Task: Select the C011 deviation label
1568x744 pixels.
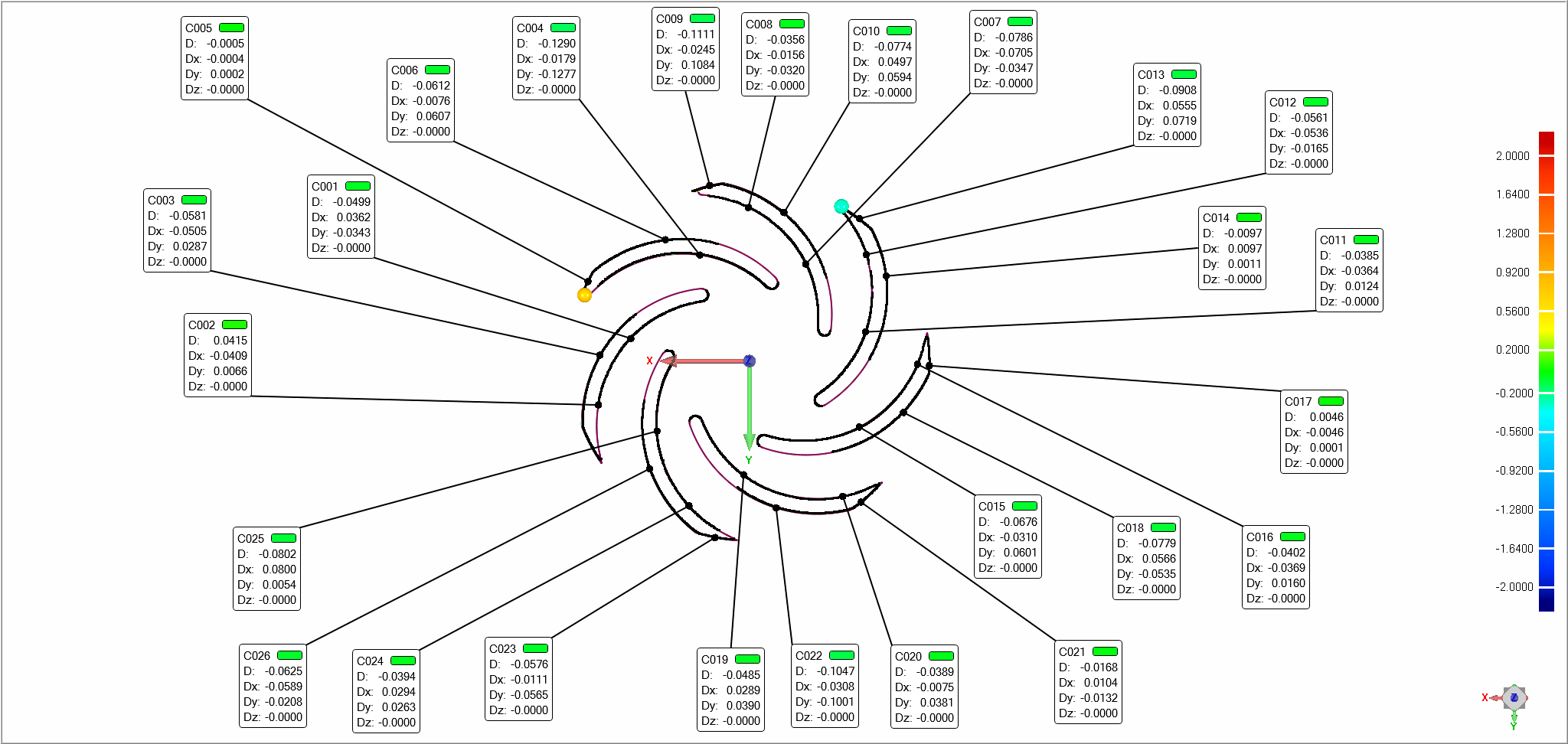Action: pyautogui.click(x=1349, y=270)
